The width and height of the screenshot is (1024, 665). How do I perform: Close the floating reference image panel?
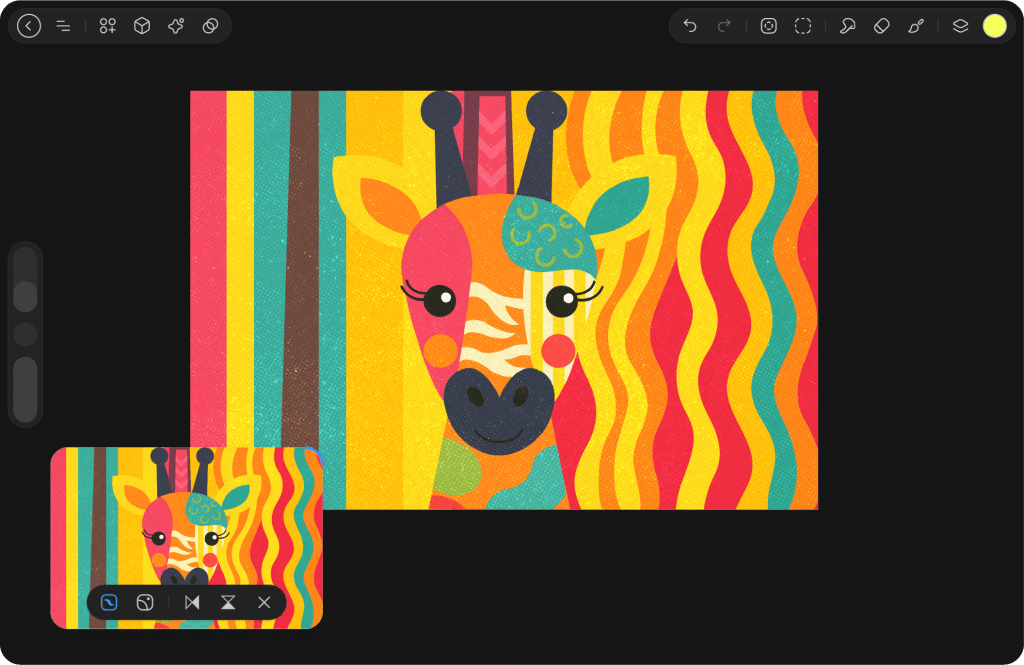[264, 602]
